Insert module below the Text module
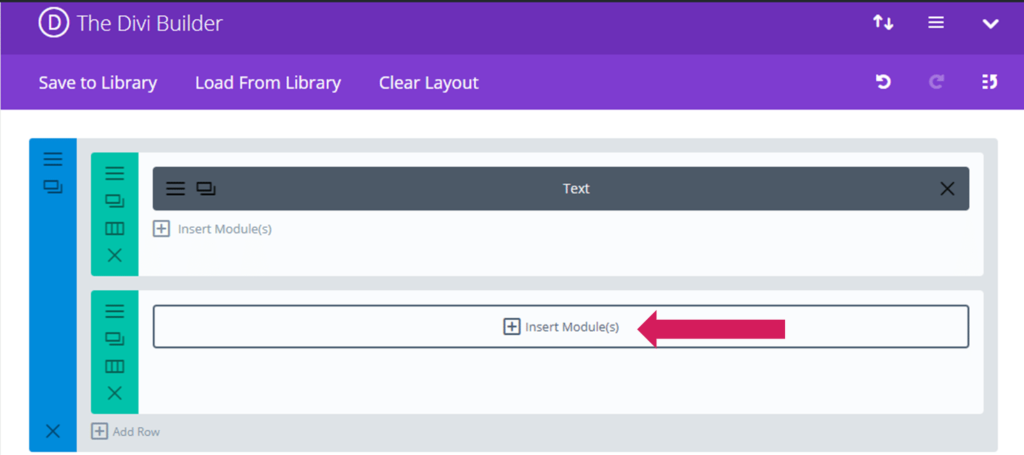This screenshot has height=455, width=1024. 212,229
